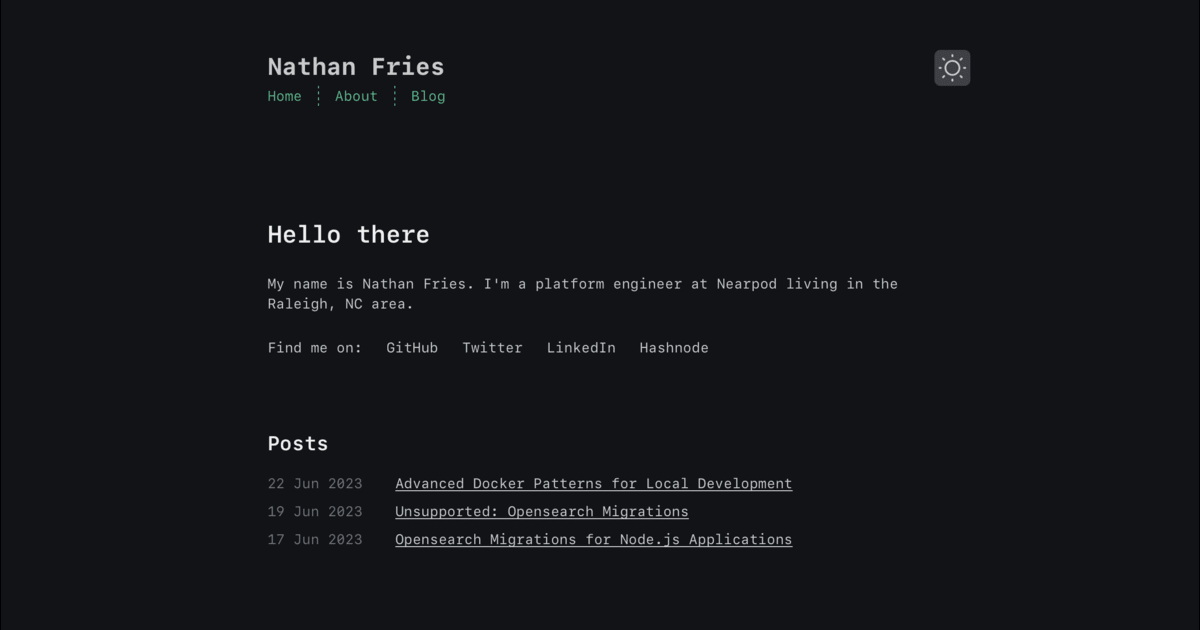
Task: Open Nathan's GitHub profile
Action: click(x=411, y=347)
